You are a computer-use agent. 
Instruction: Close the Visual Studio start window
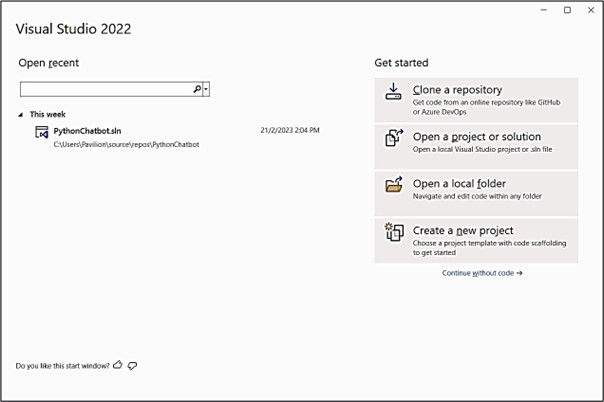(x=591, y=10)
